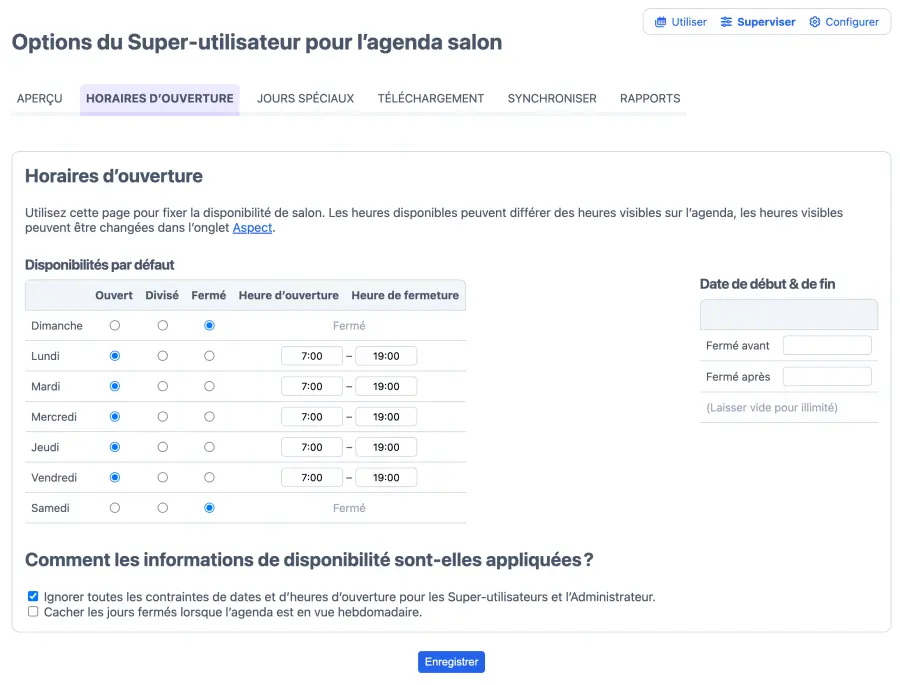Screen dimensions: 900x685
Task: Click the Fermé avant date field
Action: click(x=827, y=346)
